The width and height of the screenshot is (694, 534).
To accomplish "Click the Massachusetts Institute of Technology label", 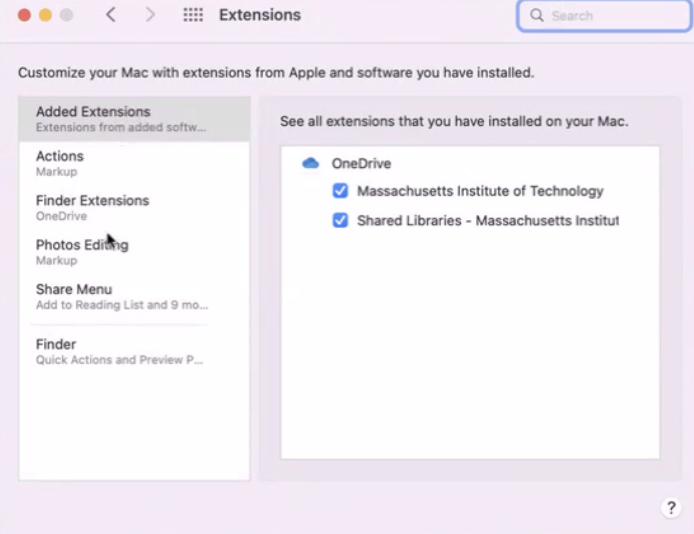I will point(480,191).
